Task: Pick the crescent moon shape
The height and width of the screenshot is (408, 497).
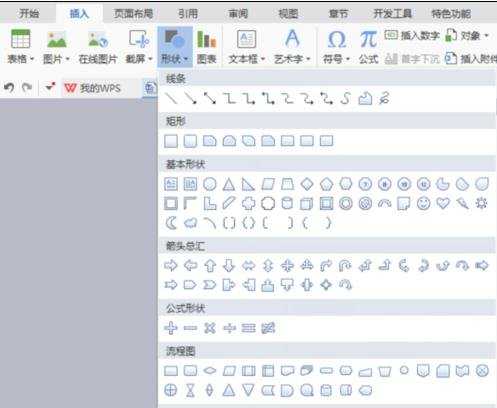Action: 171,223
